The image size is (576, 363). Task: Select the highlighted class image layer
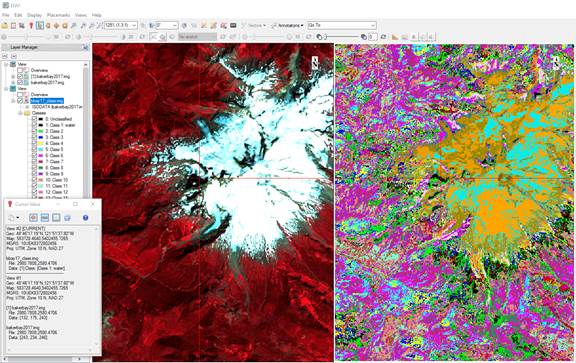click(x=47, y=101)
